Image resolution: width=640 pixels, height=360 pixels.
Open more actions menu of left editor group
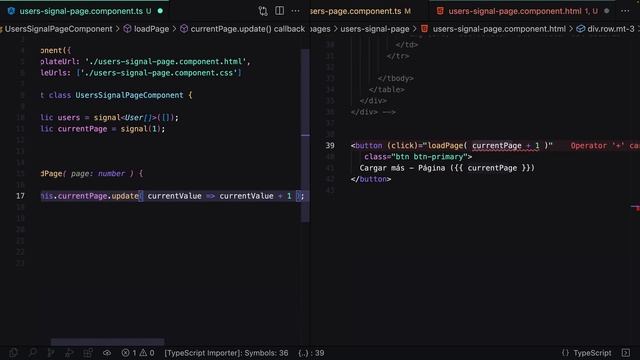[296, 11]
